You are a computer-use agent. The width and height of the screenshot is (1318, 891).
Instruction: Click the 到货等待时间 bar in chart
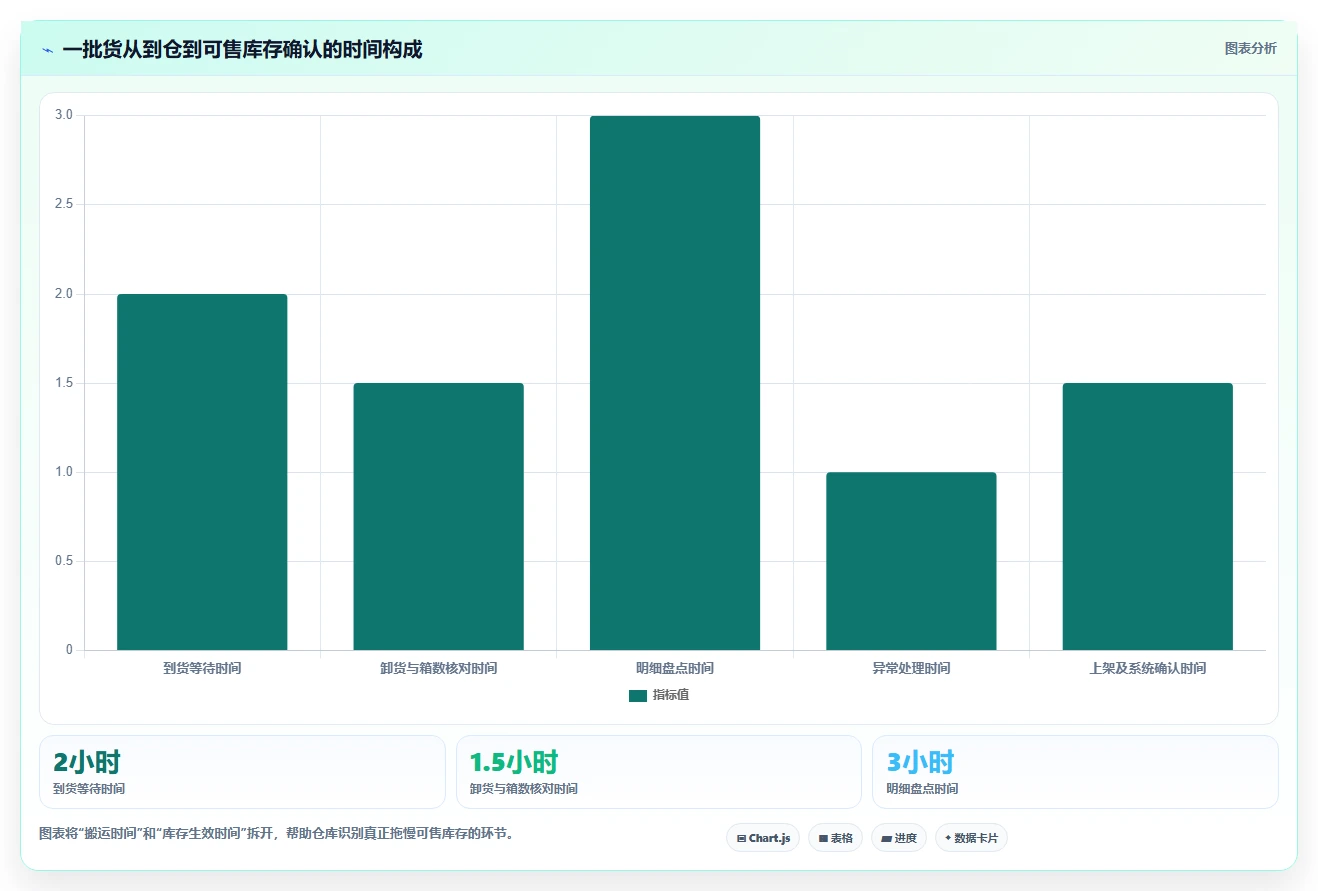[202, 472]
